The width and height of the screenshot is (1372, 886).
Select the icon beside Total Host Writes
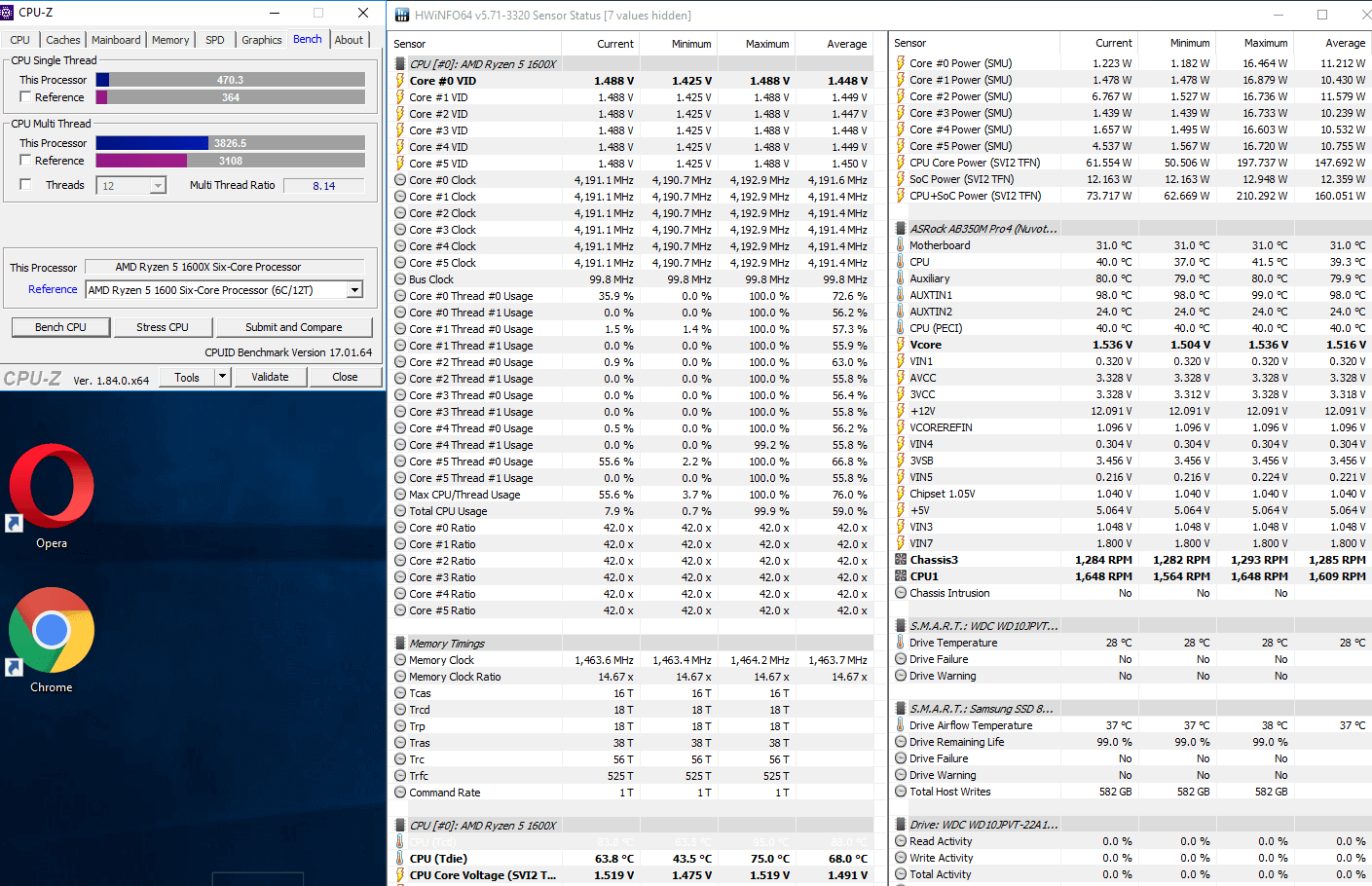pyautogui.click(x=901, y=792)
